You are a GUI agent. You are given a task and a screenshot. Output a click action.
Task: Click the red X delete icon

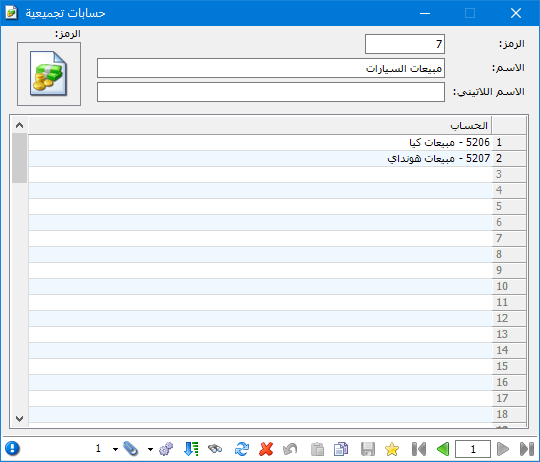pyautogui.click(x=266, y=449)
